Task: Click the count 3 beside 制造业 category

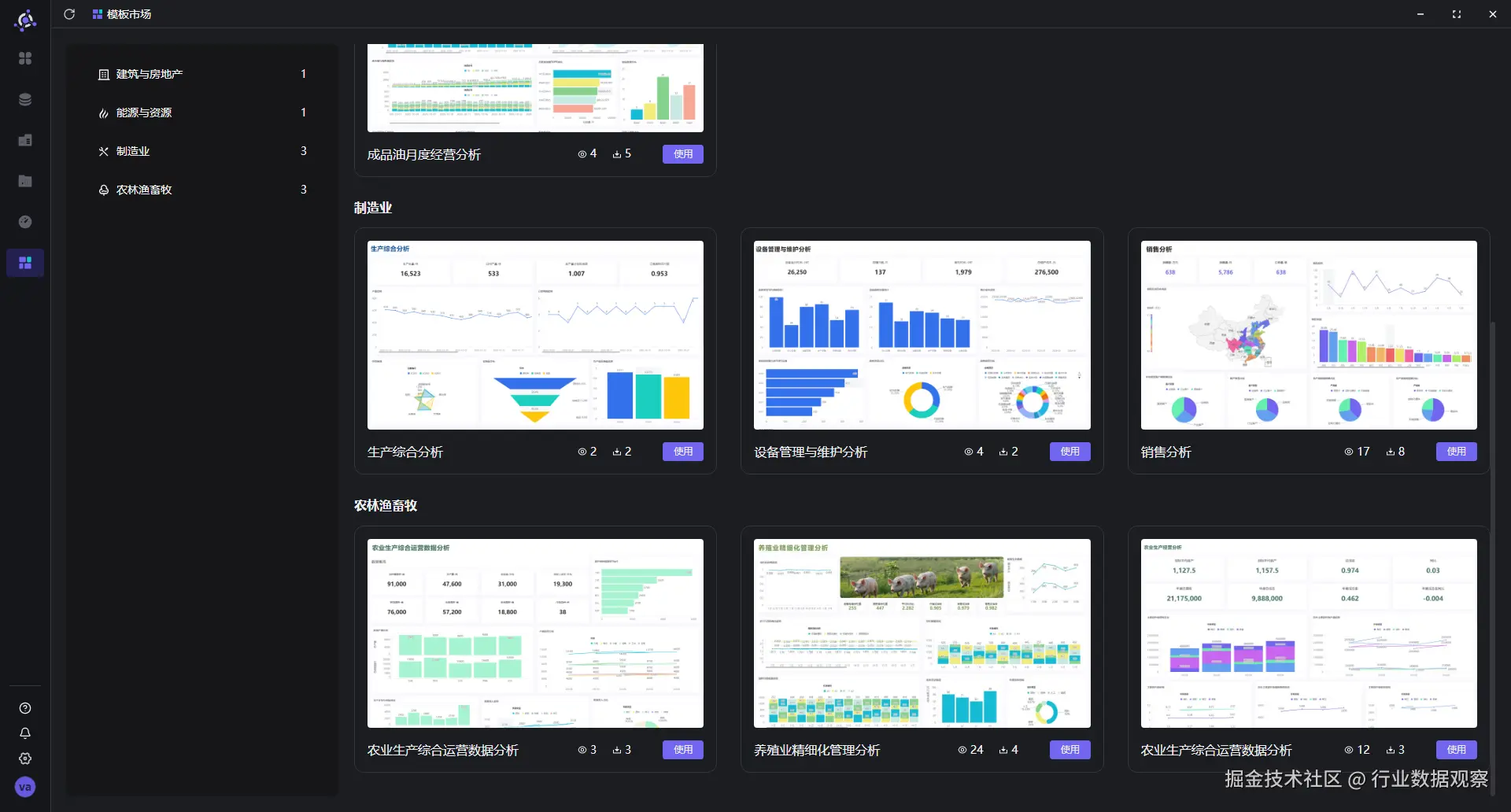Action: (x=304, y=151)
